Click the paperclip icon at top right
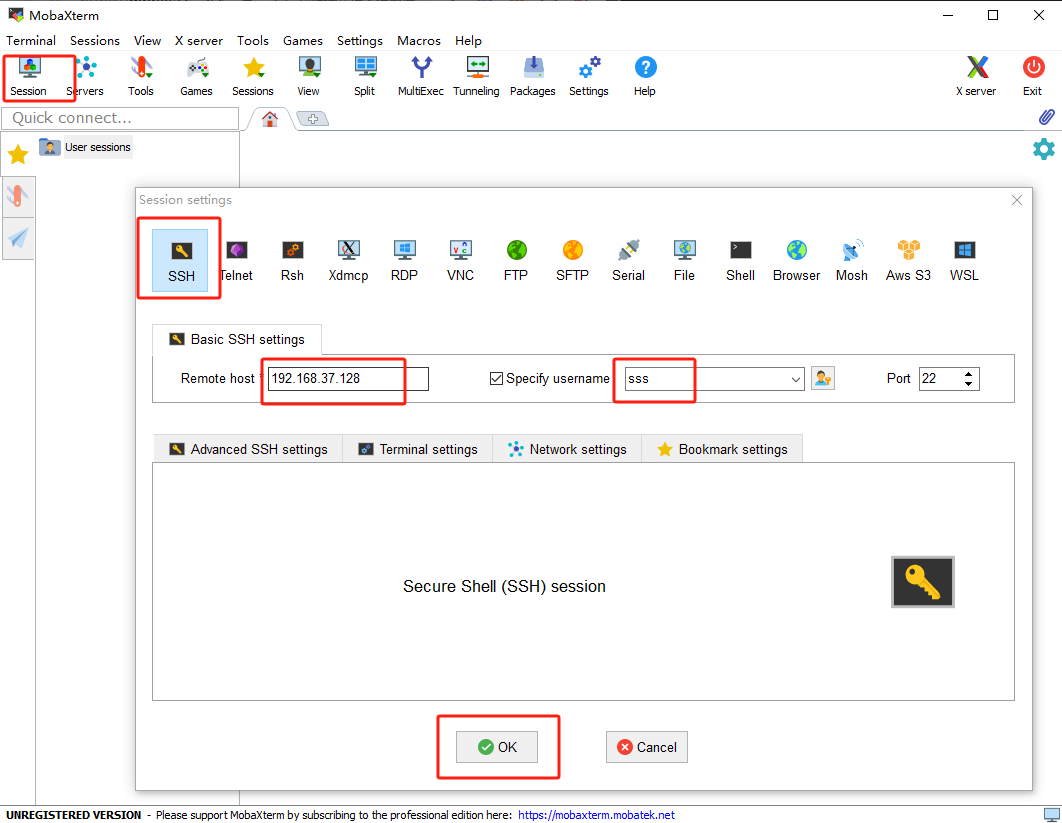Image resolution: width=1062 pixels, height=823 pixels. pos(1046,117)
